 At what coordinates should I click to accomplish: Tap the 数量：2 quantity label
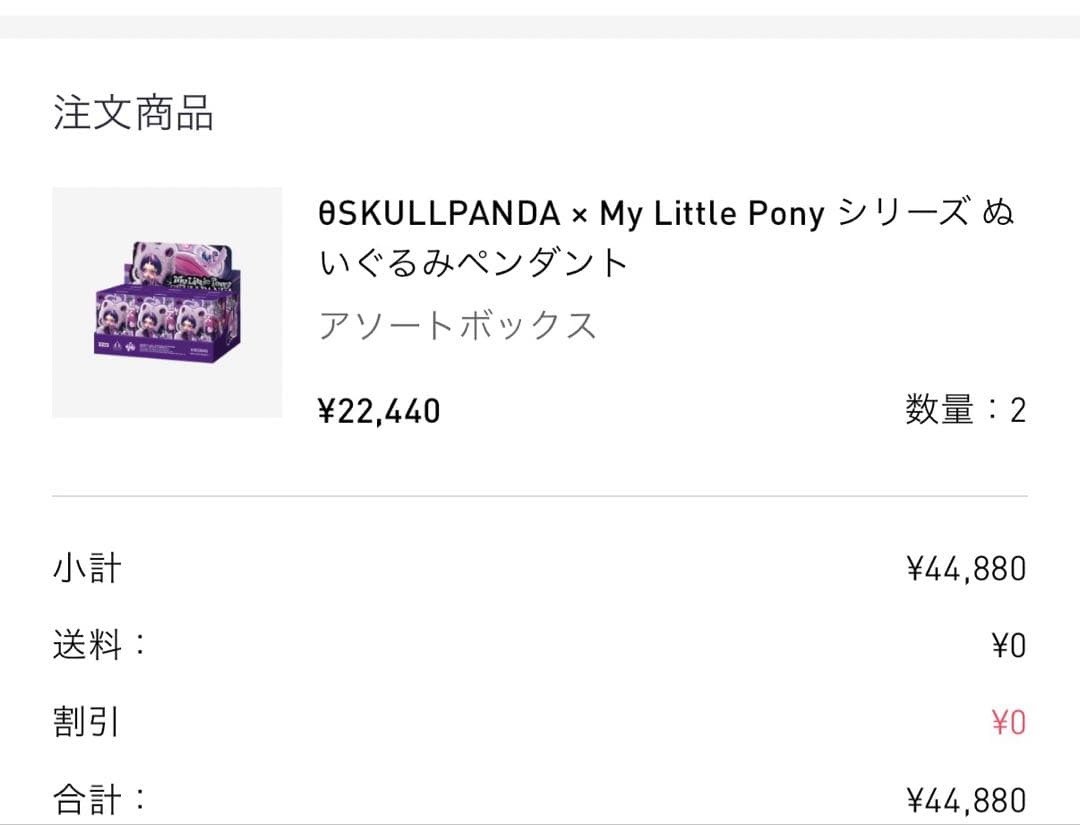[964, 410]
